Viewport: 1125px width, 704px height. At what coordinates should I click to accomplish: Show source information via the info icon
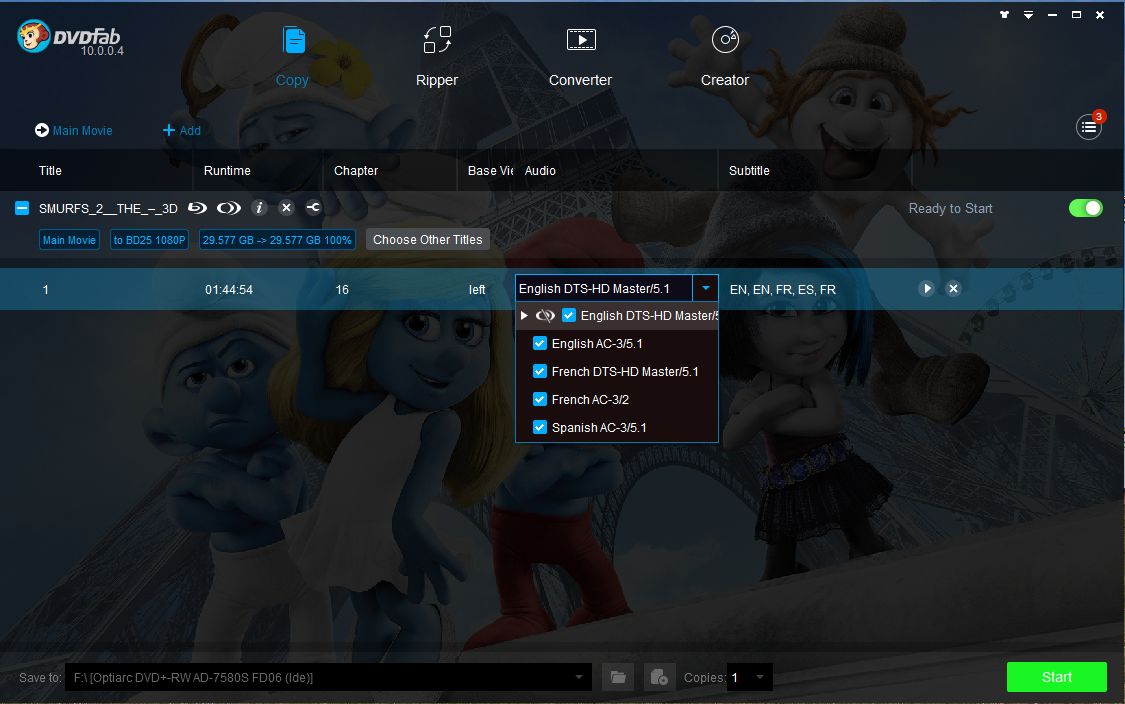point(259,208)
